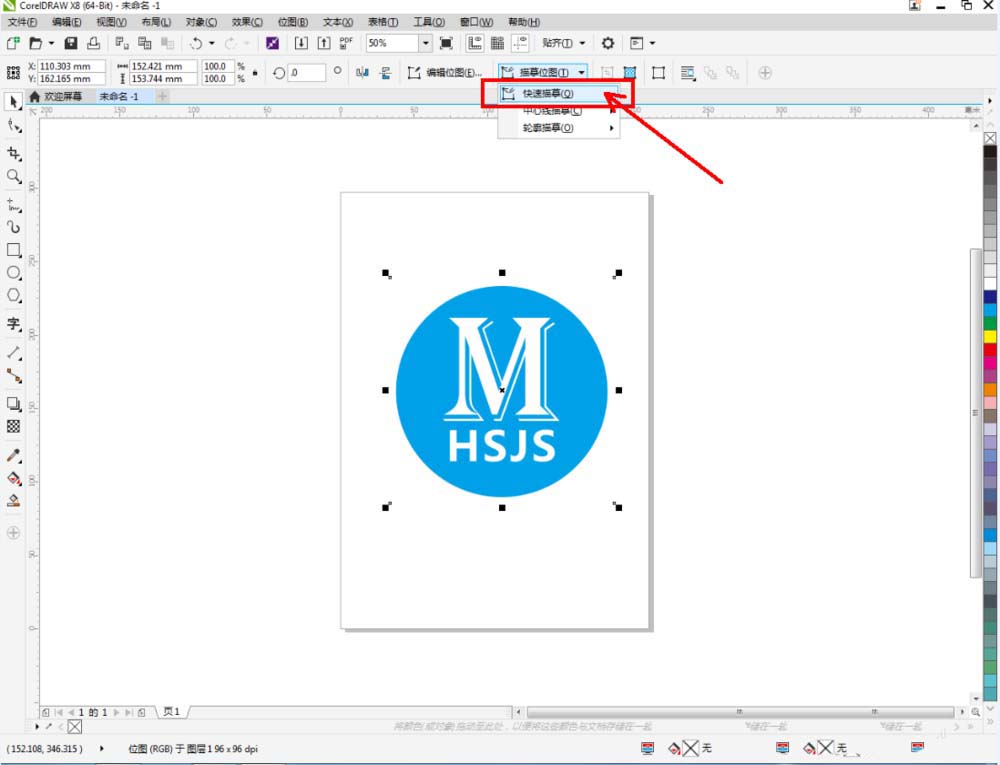The width and height of the screenshot is (1000, 765).
Task: Click the X position input field
Action: [x=71, y=66]
